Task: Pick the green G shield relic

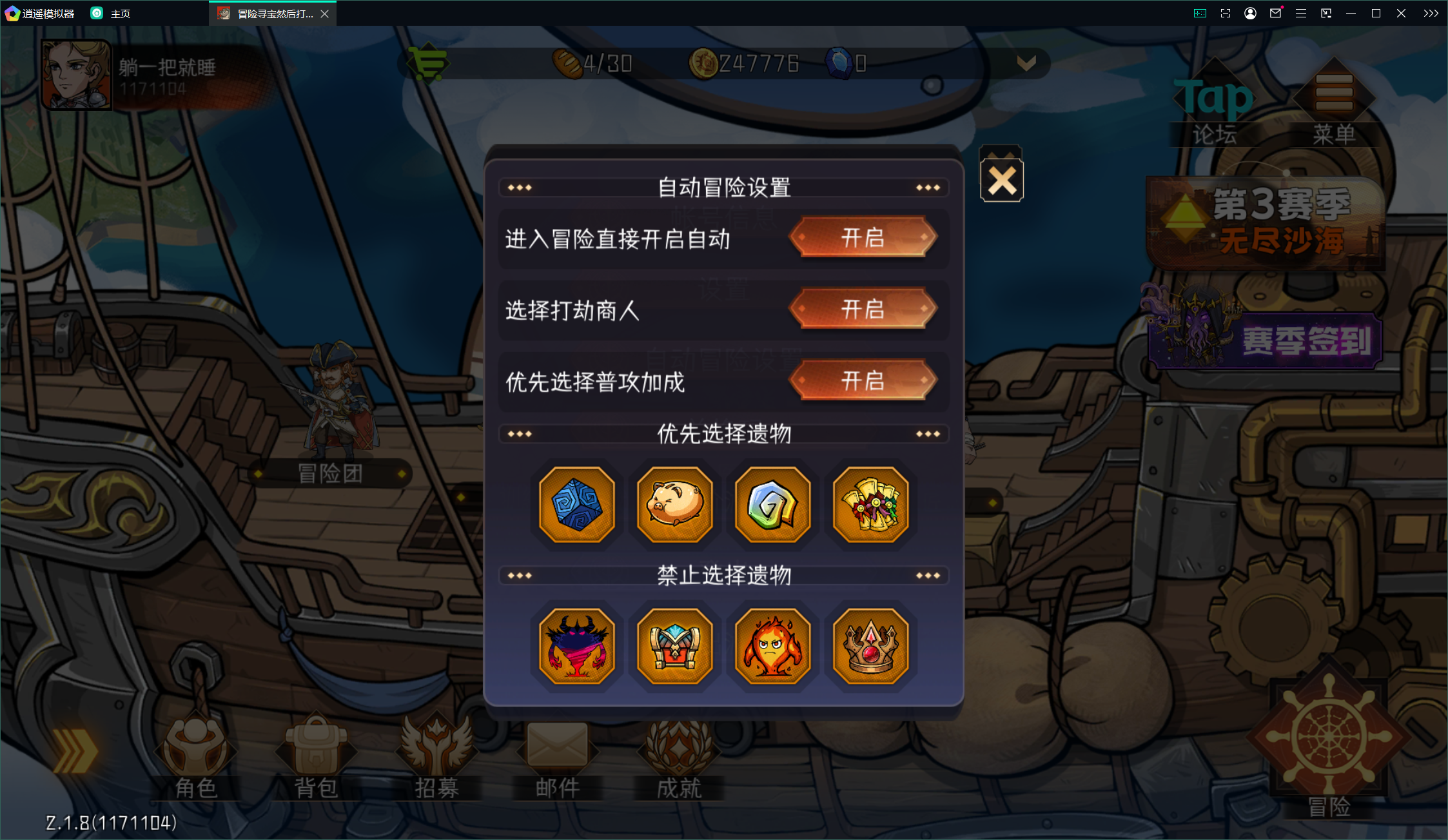Action: [772, 504]
